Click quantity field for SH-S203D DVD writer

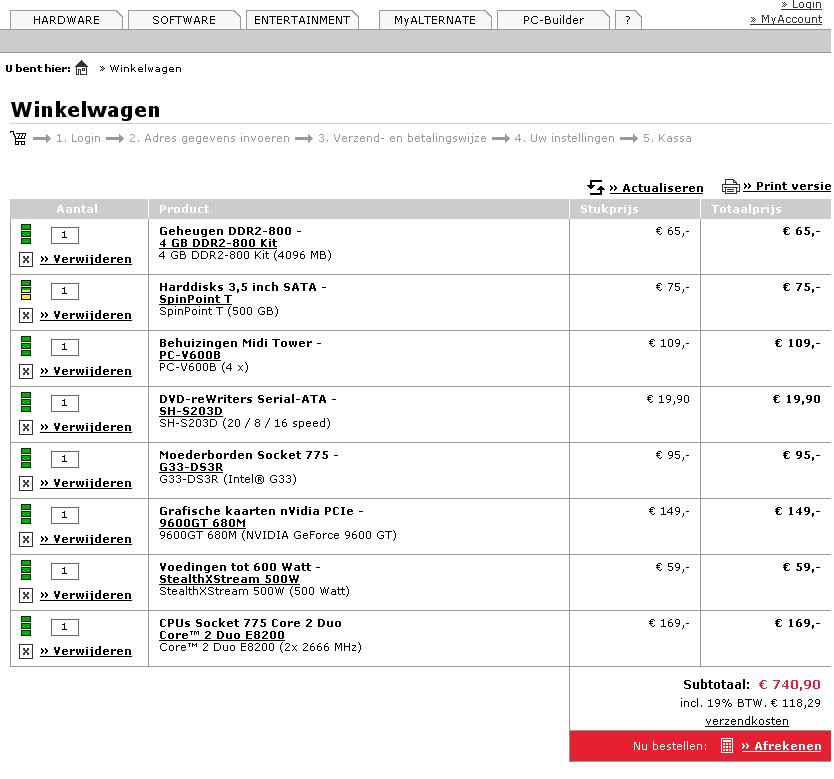tap(64, 403)
